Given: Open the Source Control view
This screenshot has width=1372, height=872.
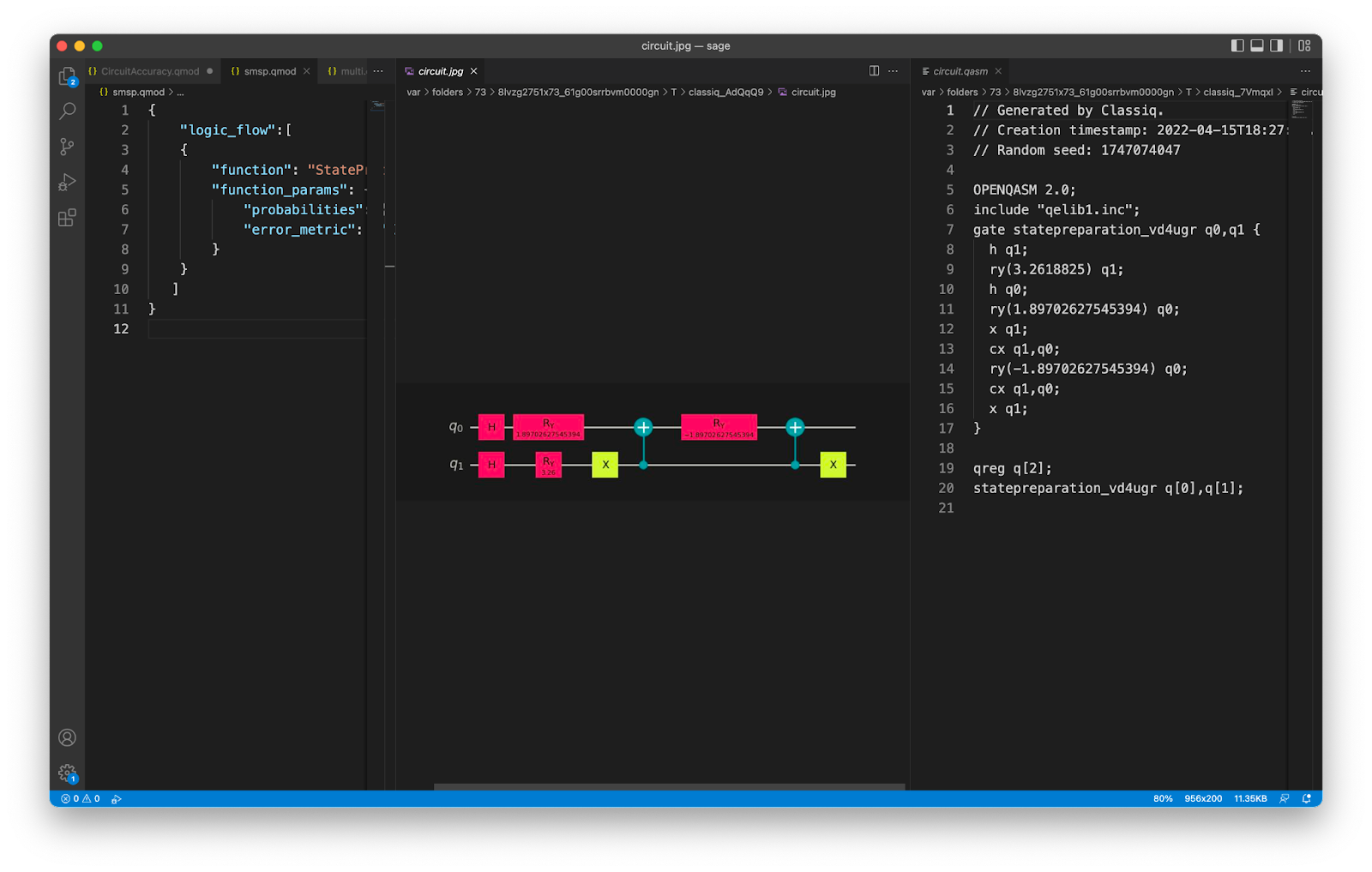Looking at the screenshot, I should tap(67, 147).
